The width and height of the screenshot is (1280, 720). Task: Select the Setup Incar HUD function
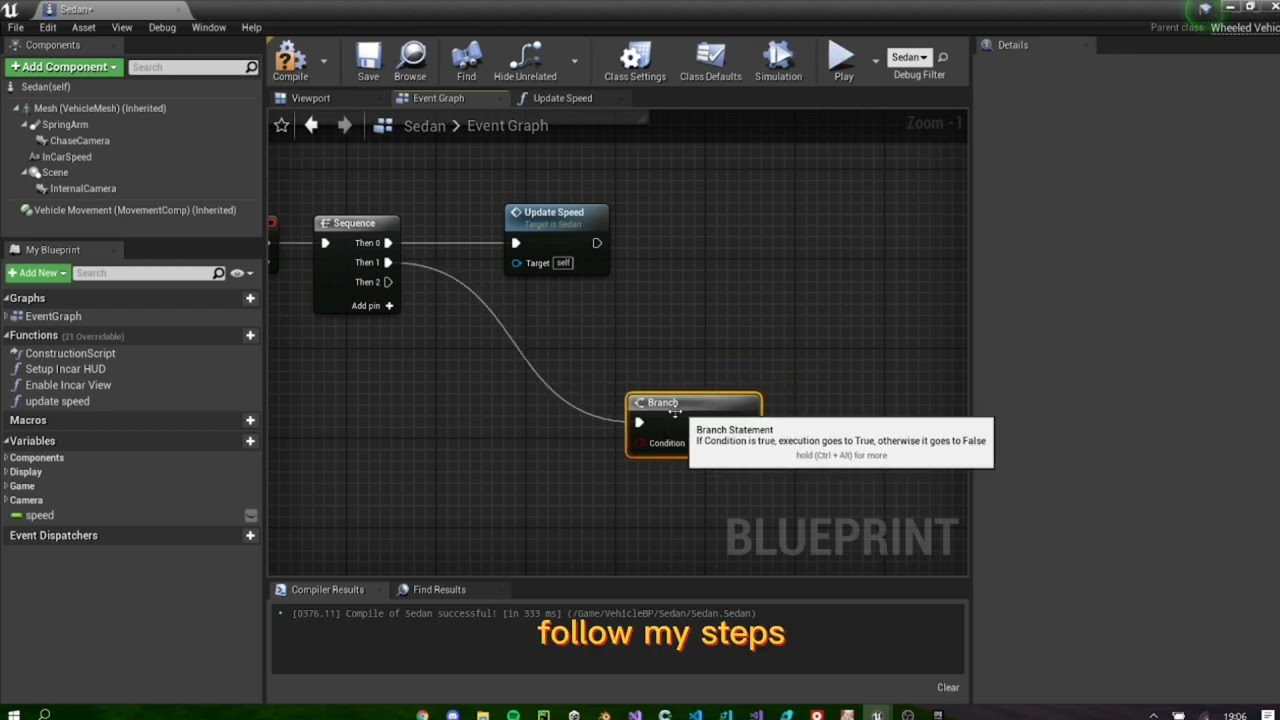(x=65, y=369)
